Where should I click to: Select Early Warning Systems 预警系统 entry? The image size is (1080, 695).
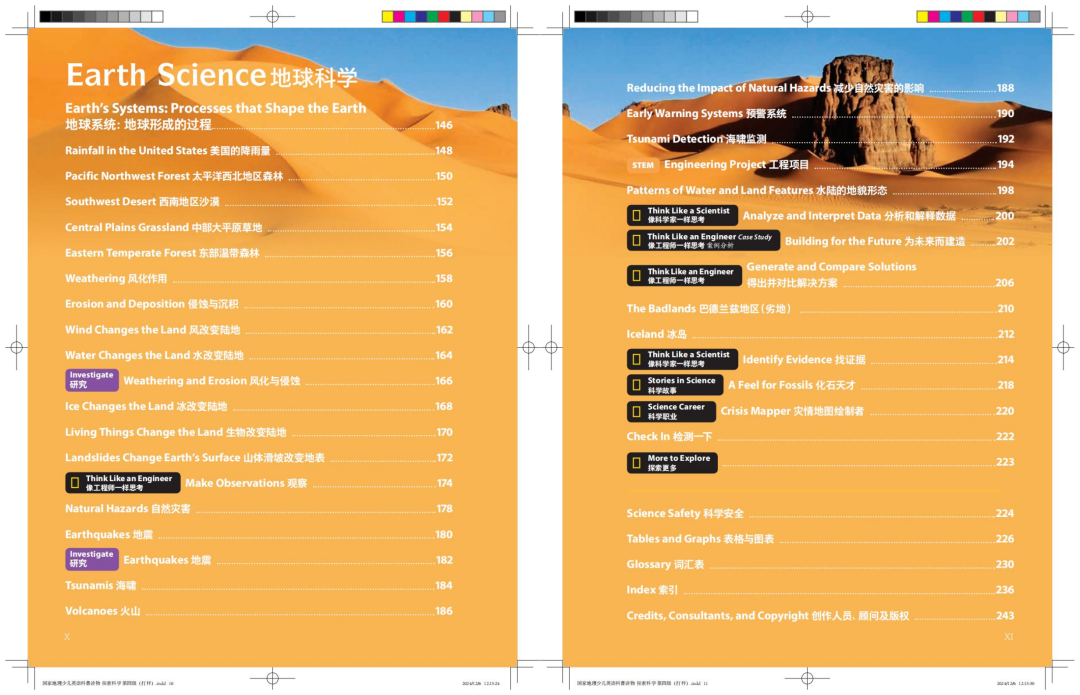click(706, 114)
